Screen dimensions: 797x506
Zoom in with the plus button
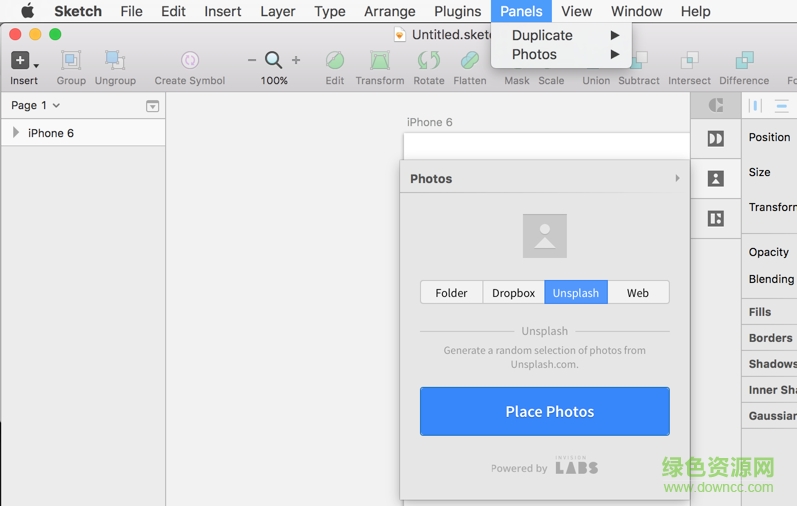(x=296, y=60)
